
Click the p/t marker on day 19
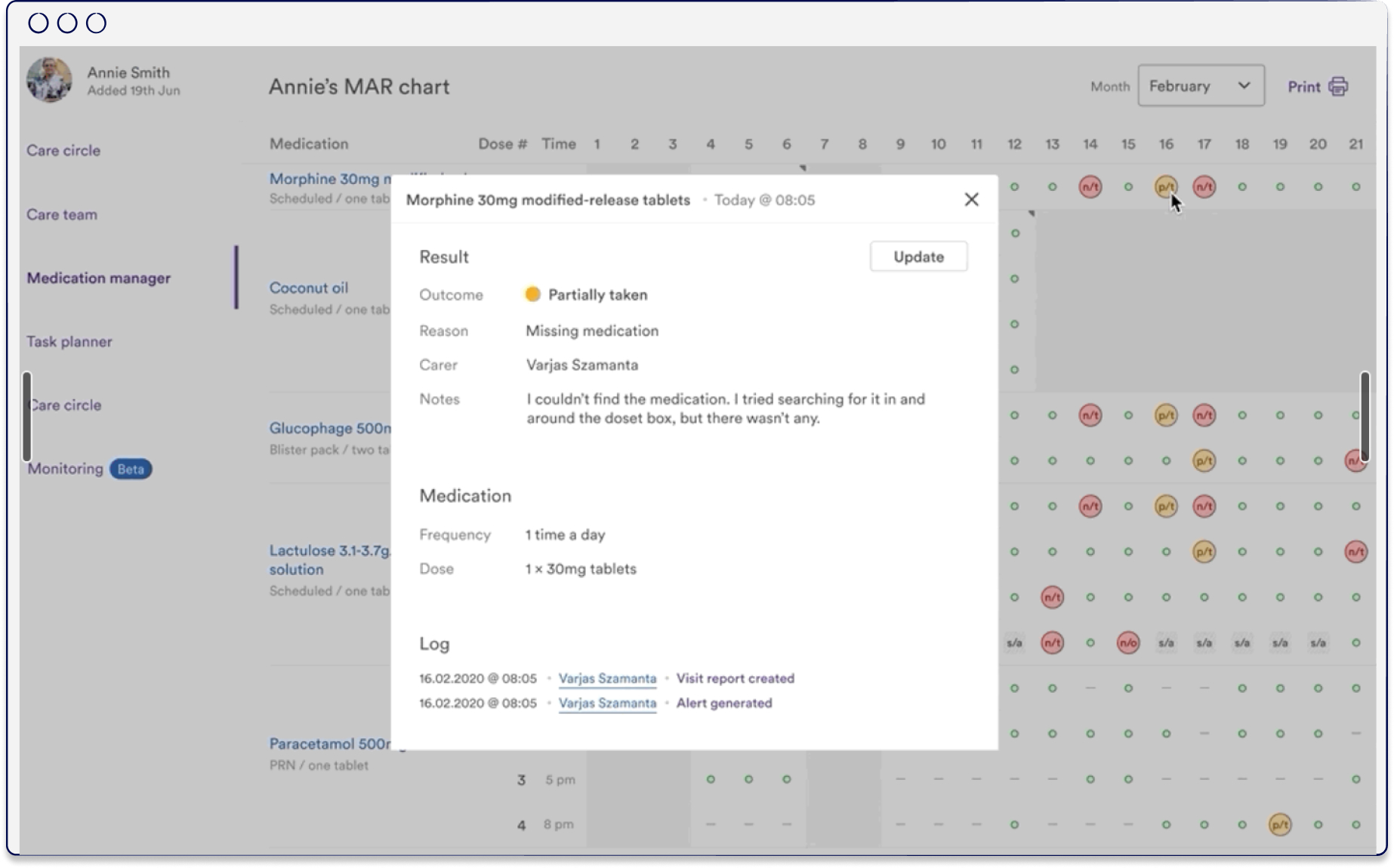(1279, 824)
